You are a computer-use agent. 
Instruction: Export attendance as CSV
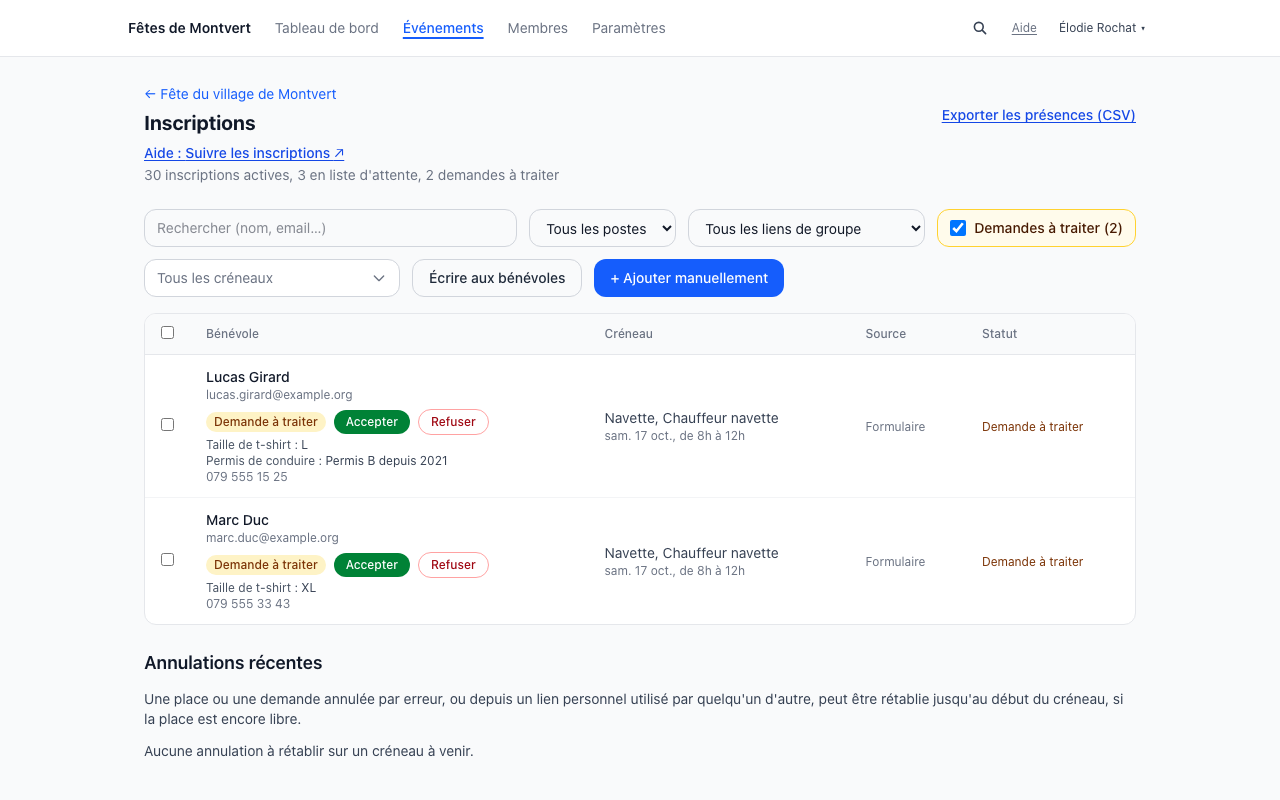[x=1038, y=115]
